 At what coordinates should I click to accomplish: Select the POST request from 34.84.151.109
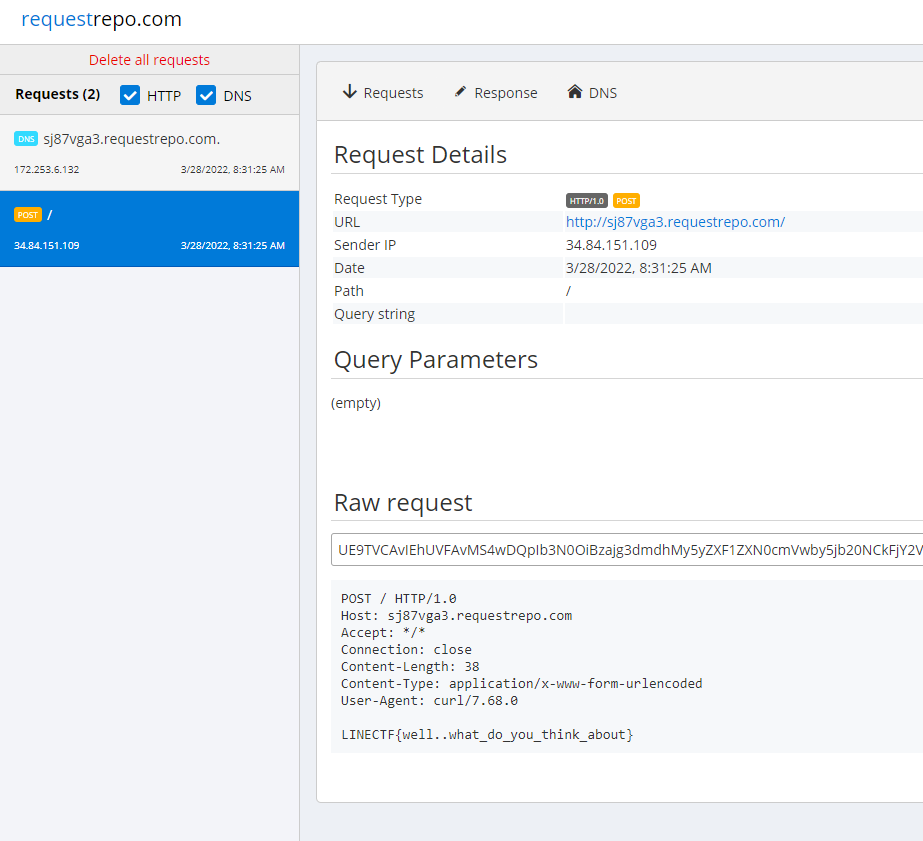[x=149, y=229]
